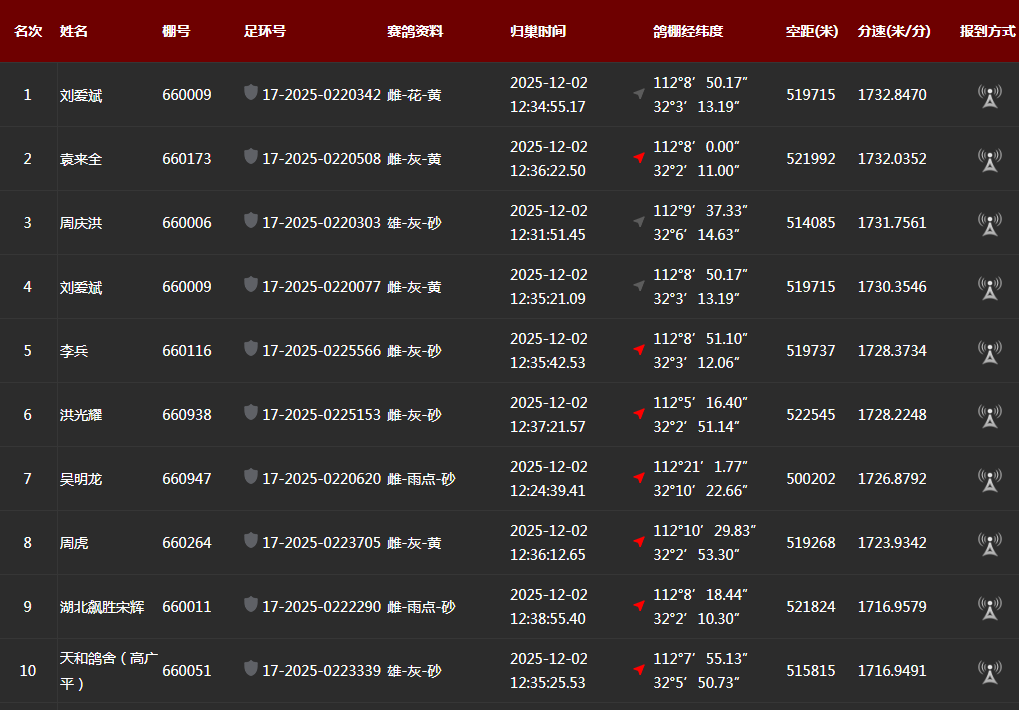Click shield icon beside ring 17-2025-0223705
This screenshot has height=710, width=1019.
click(251, 541)
